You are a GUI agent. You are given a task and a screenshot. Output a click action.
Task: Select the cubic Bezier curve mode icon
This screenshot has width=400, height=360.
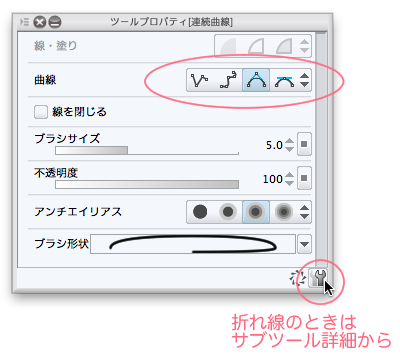[x=284, y=80]
